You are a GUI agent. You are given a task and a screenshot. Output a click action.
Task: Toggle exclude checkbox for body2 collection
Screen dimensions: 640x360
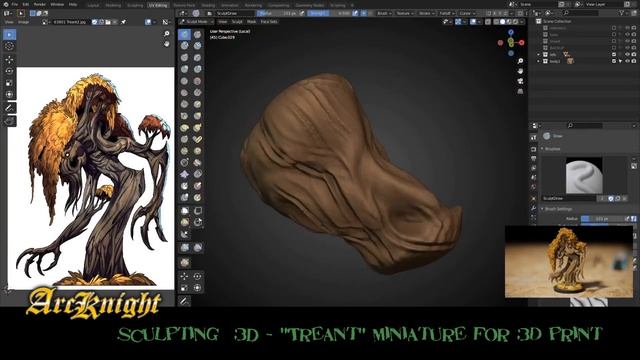point(613,61)
